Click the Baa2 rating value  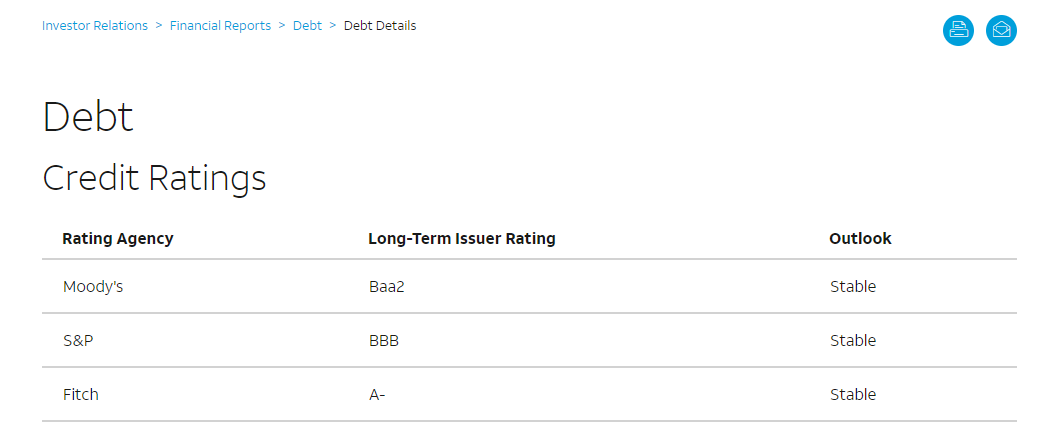coord(387,287)
